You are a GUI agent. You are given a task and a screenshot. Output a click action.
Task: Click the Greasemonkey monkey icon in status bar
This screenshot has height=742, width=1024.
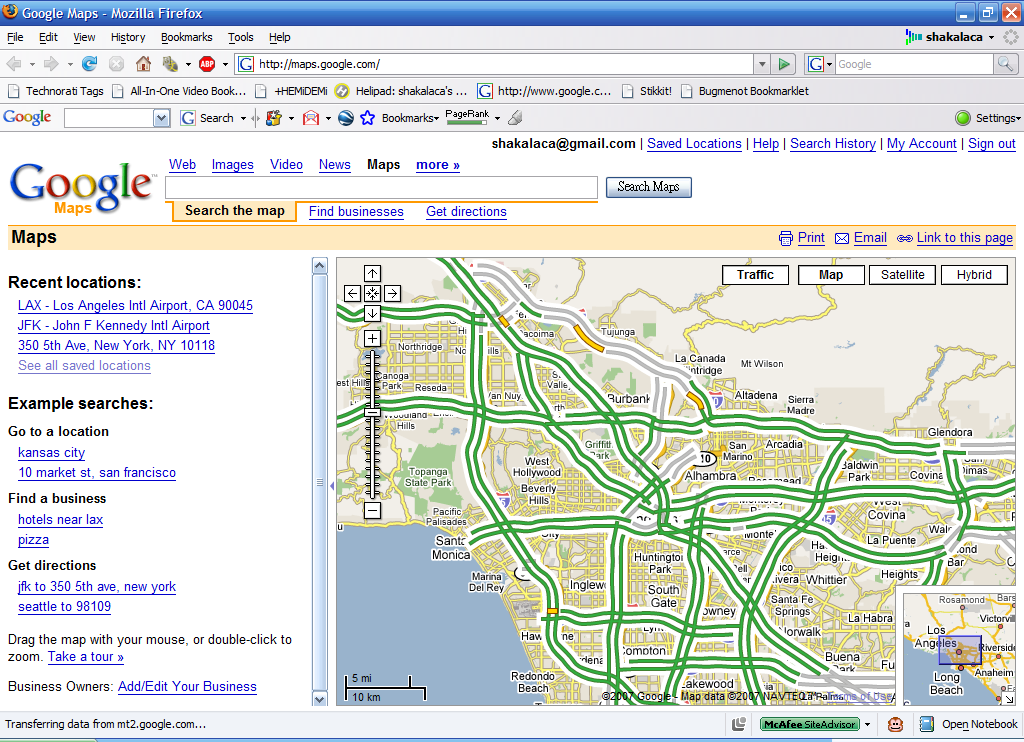point(896,724)
